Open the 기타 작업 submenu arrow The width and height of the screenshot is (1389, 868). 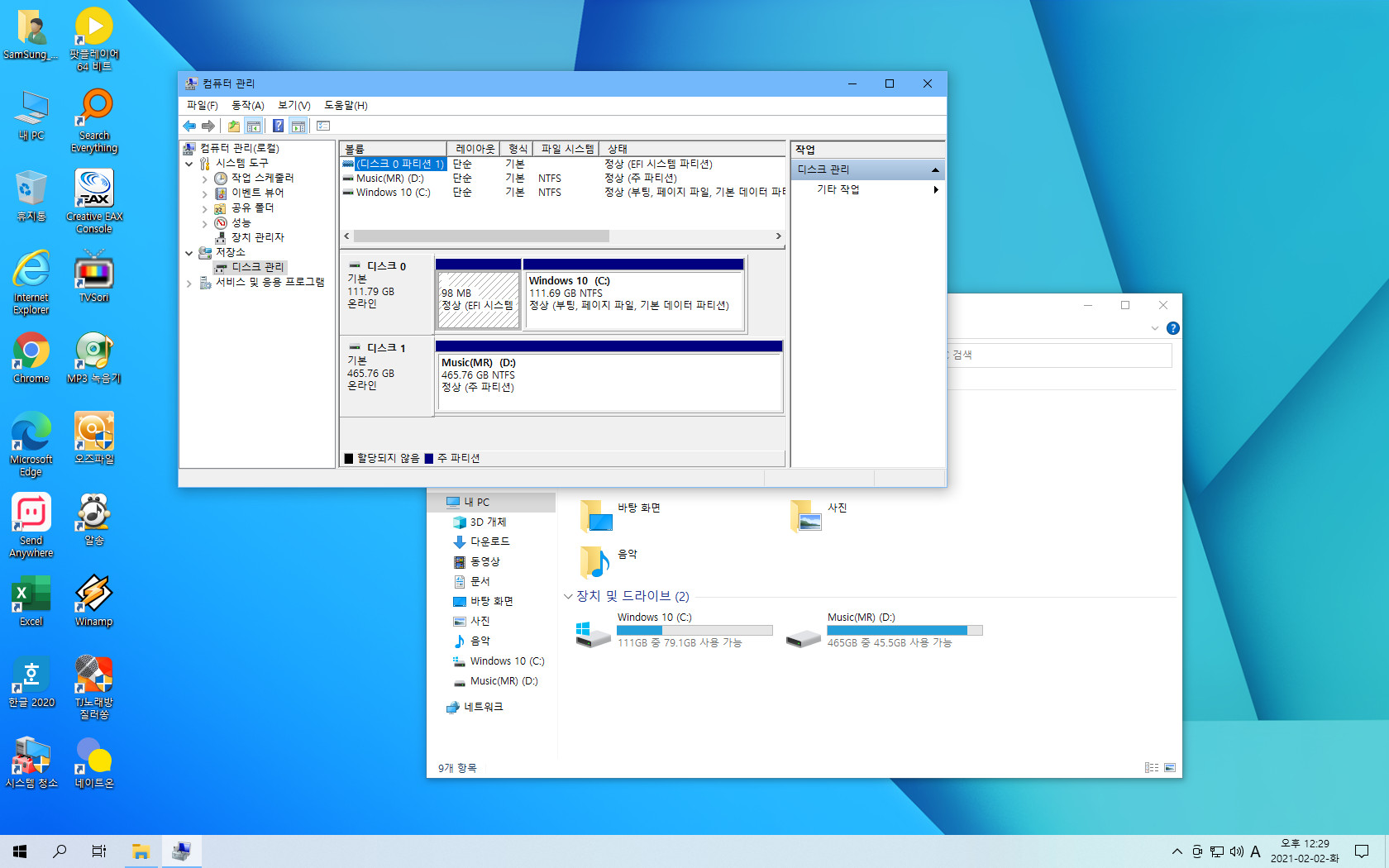tap(936, 190)
